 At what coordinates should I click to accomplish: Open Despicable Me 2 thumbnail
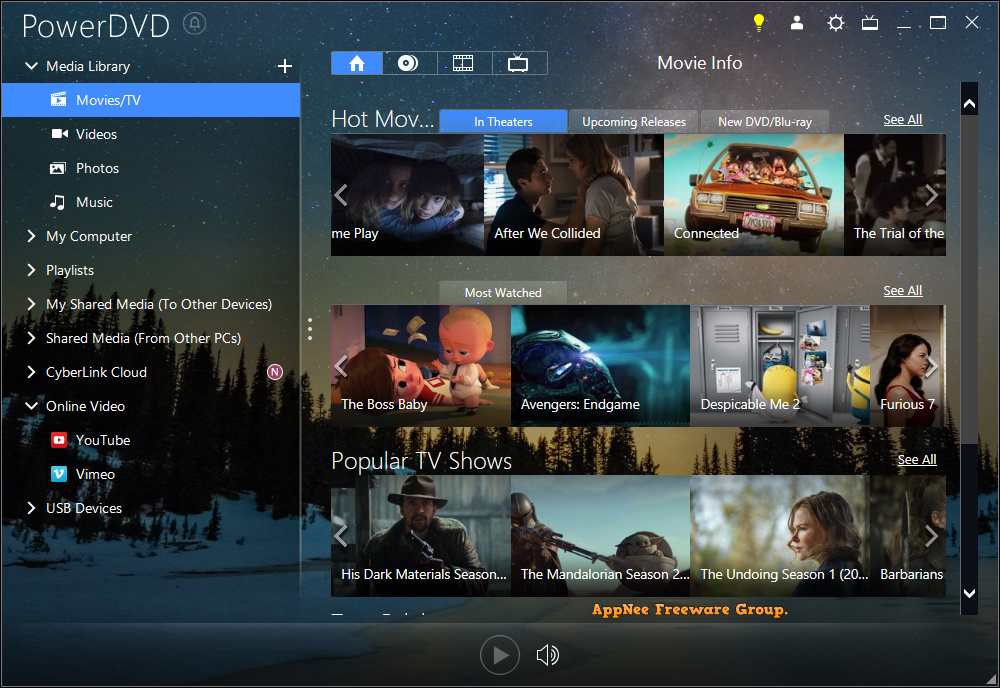[780, 365]
